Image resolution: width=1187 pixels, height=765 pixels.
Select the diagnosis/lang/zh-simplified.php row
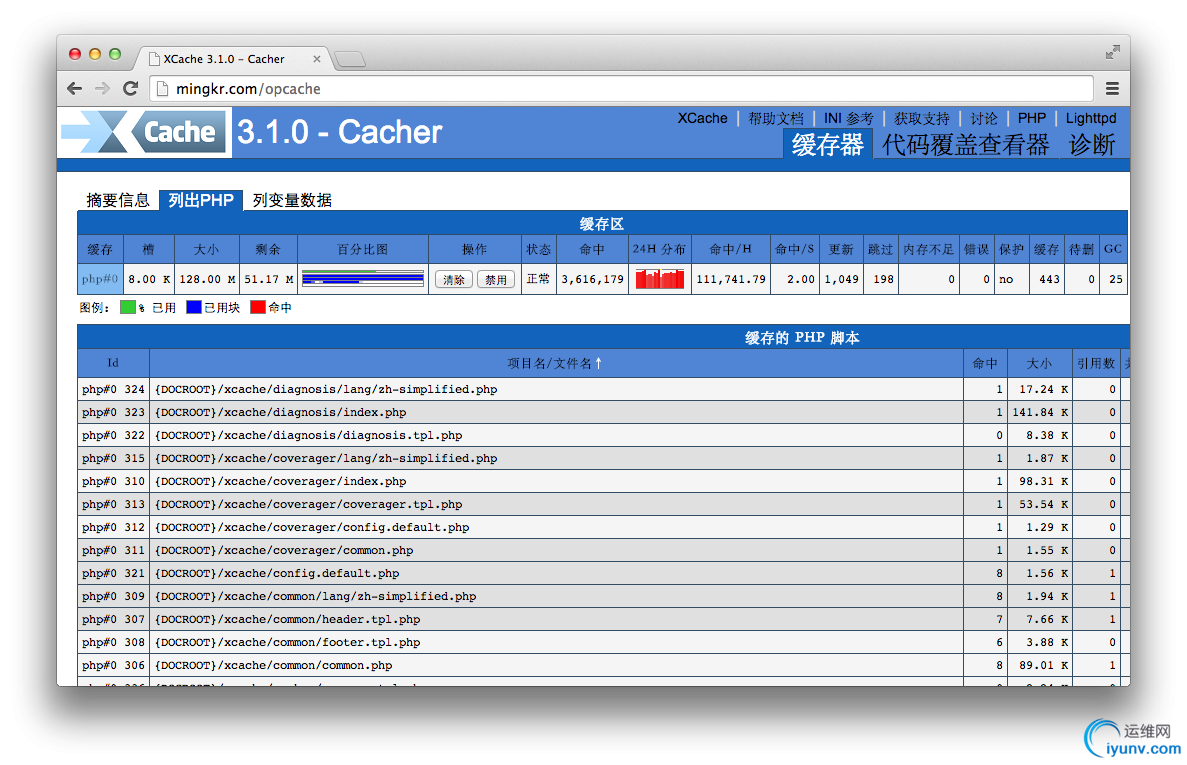pyautogui.click(x=603, y=389)
